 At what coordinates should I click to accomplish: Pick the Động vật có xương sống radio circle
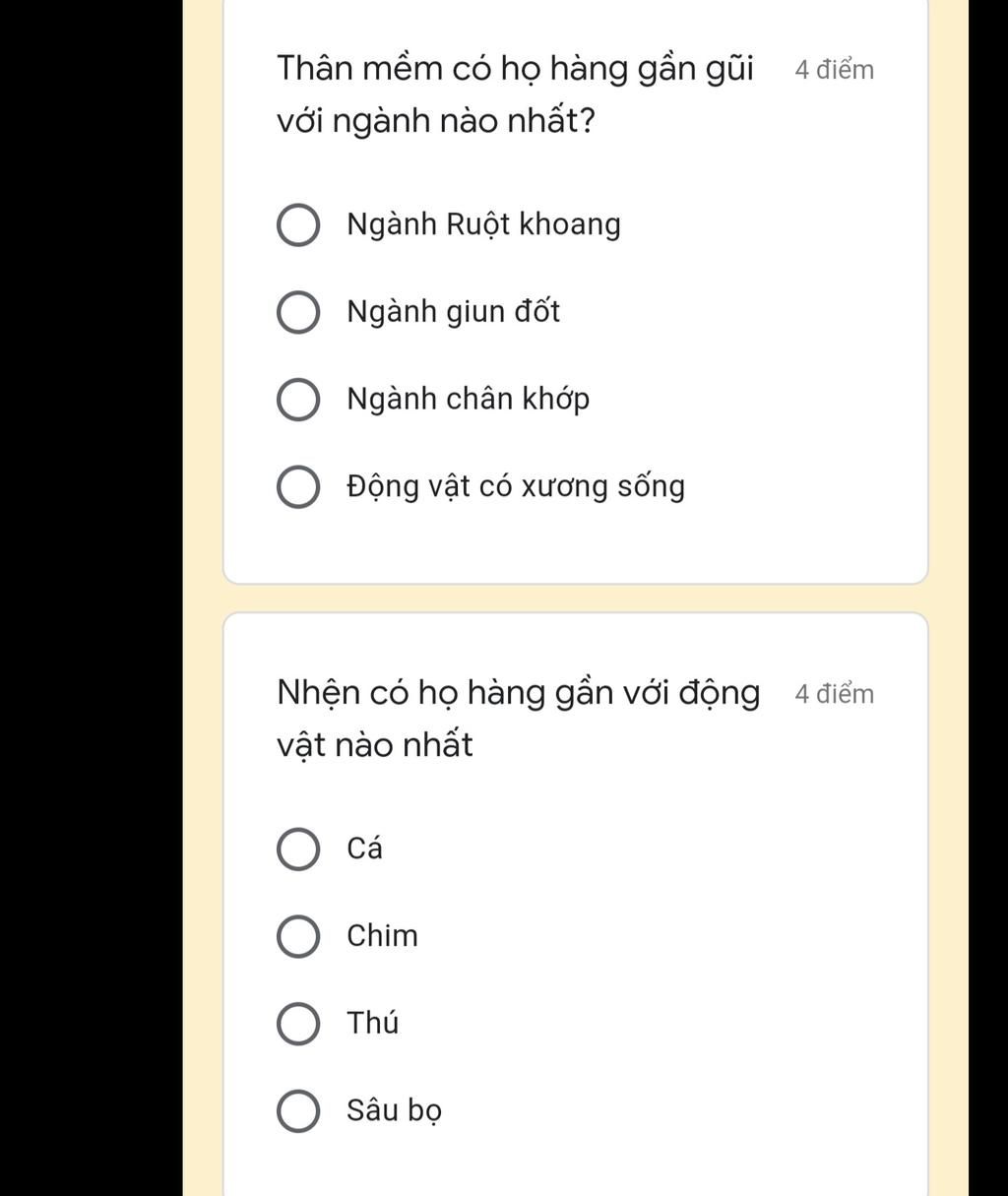297,487
